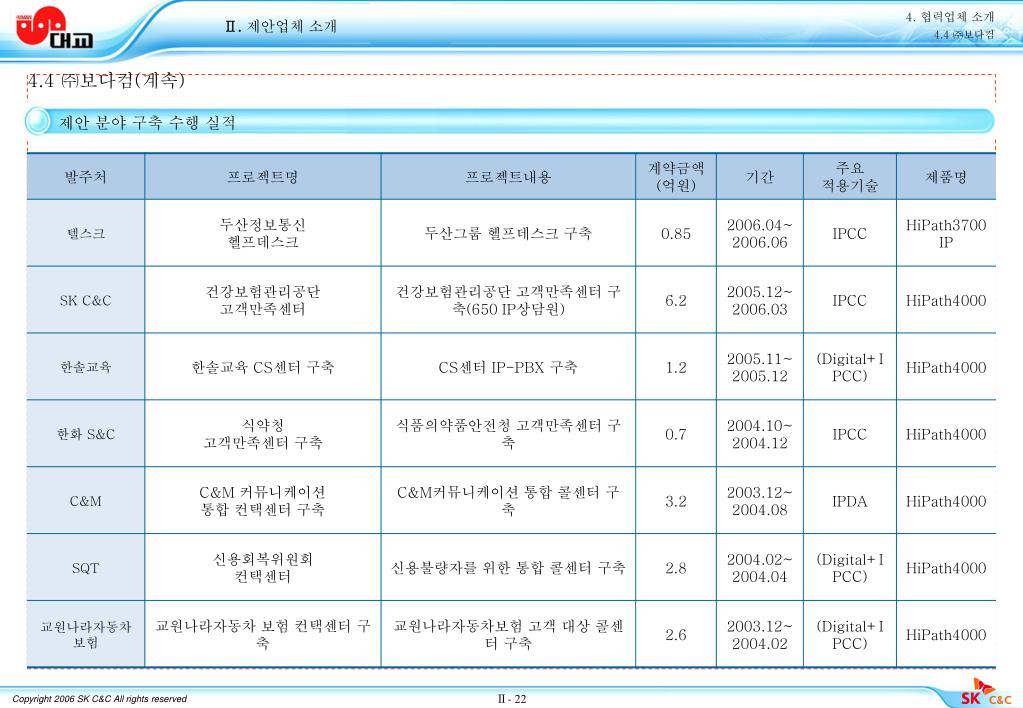Click the '프로젝트내용' column header

pos(508,177)
